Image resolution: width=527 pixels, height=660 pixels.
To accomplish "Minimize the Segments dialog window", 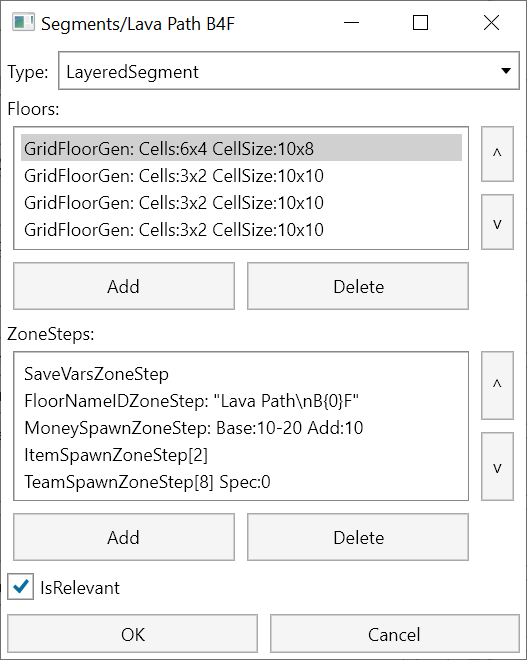I will [351, 23].
